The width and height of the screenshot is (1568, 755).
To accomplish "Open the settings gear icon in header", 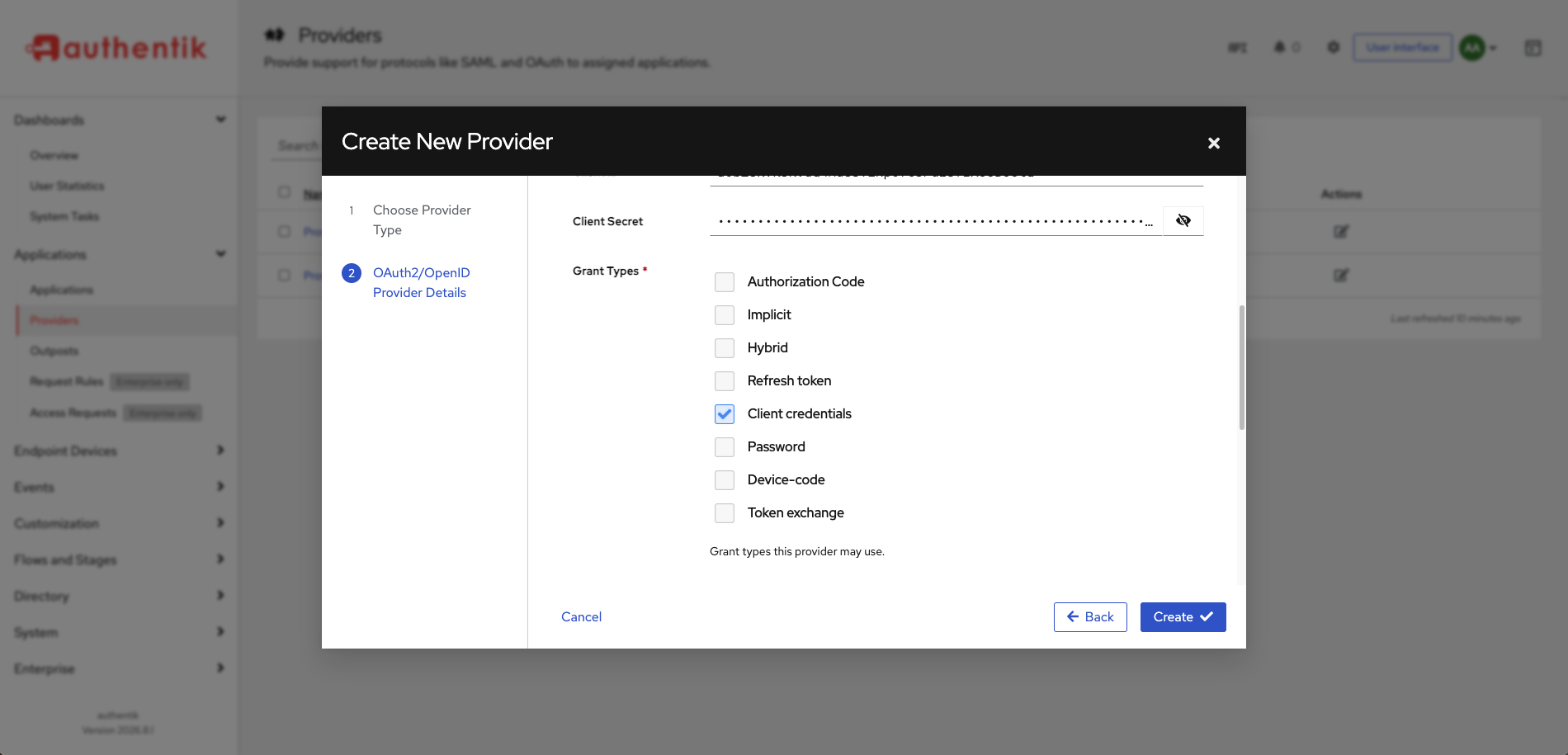I will click(1334, 47).
